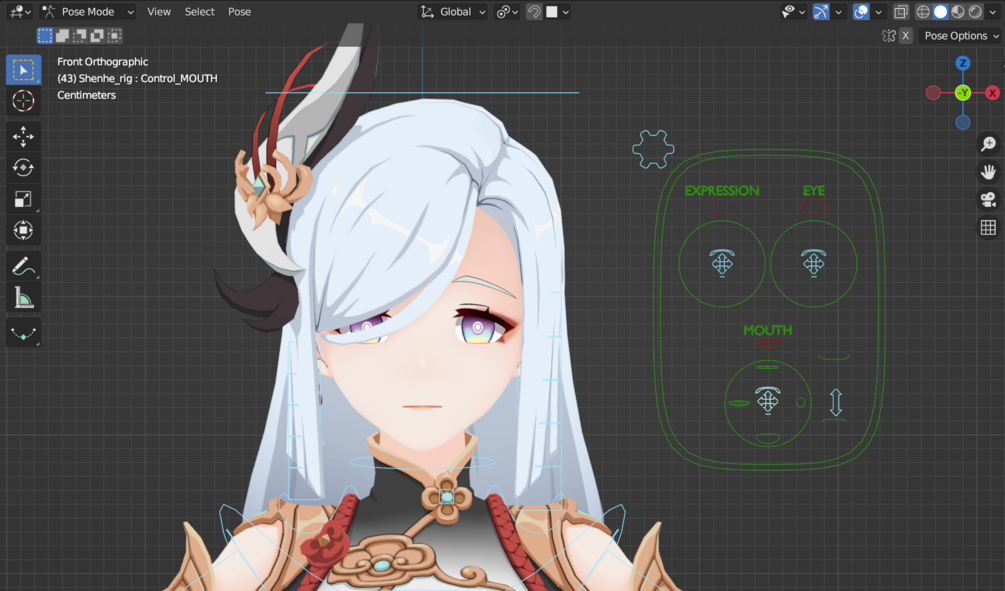Open the Global transform orientation dropdown
The image size is (1005, 591).
click(453, 12)
